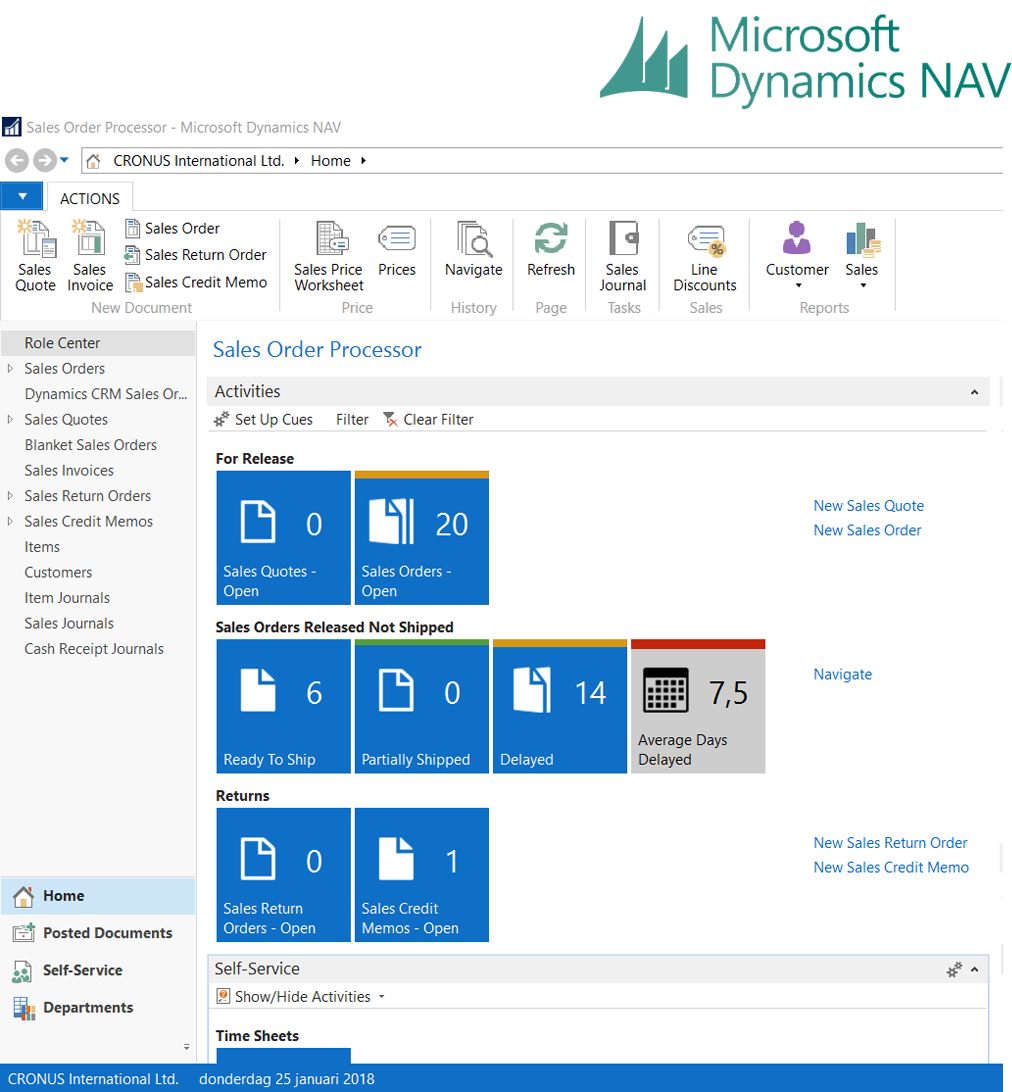Expand the Sales Credit Memos node

point(10,521)
